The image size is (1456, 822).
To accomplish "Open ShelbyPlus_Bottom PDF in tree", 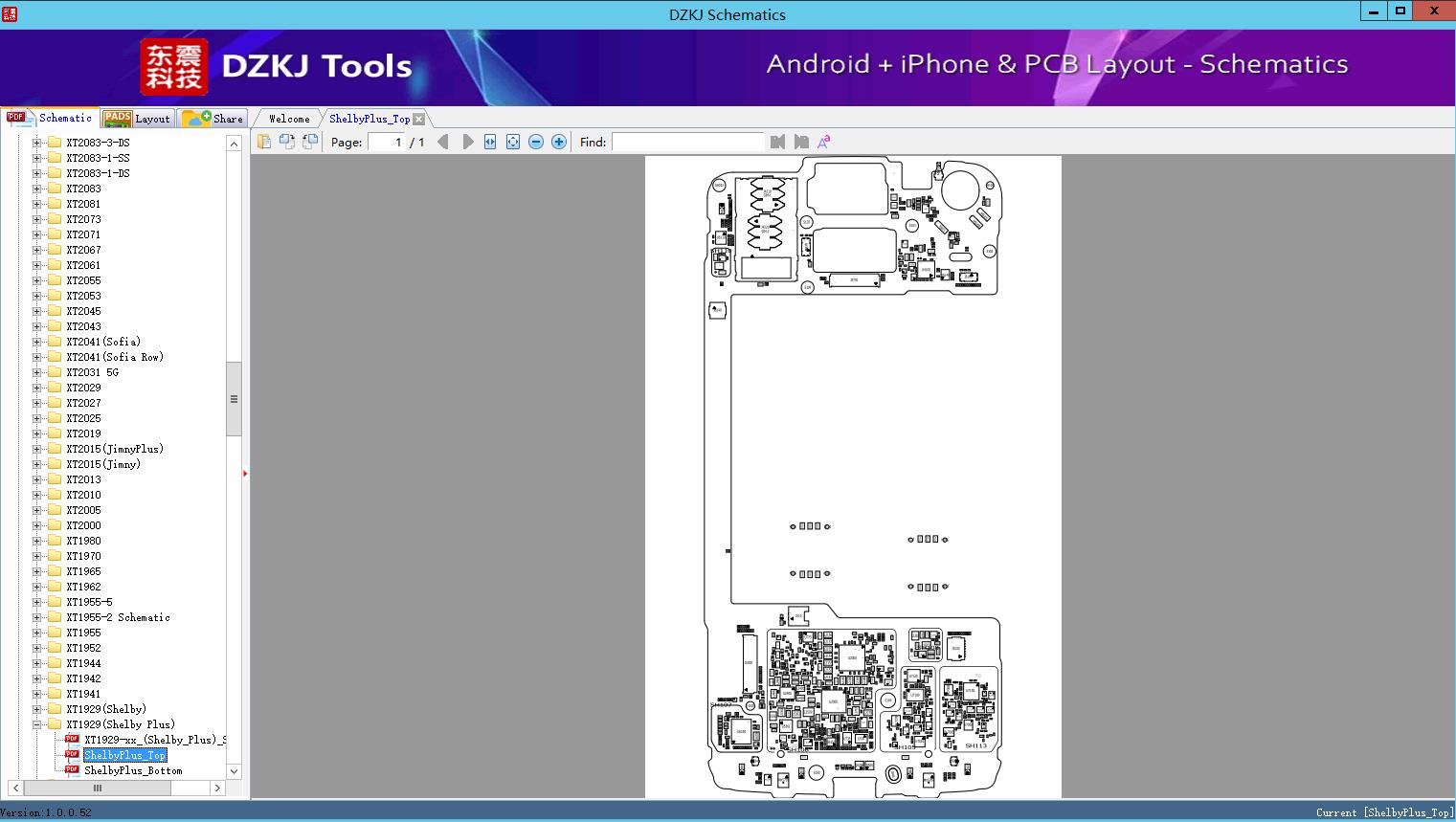I will 133,770.
